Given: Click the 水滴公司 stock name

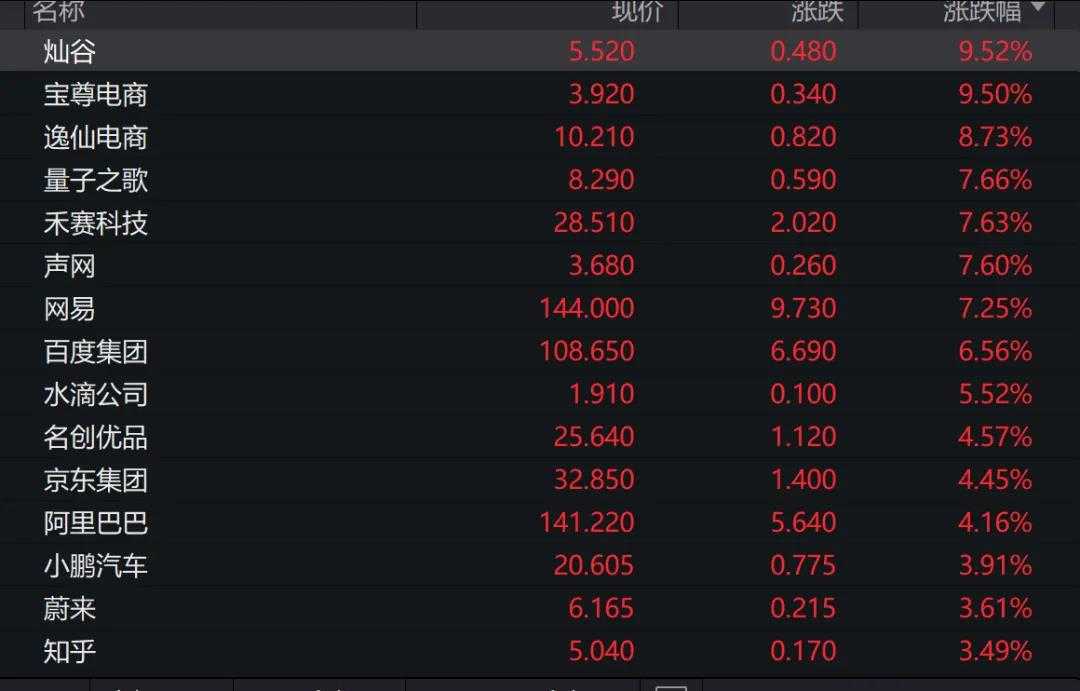Looking at the screenshot, I should [96, 394].
